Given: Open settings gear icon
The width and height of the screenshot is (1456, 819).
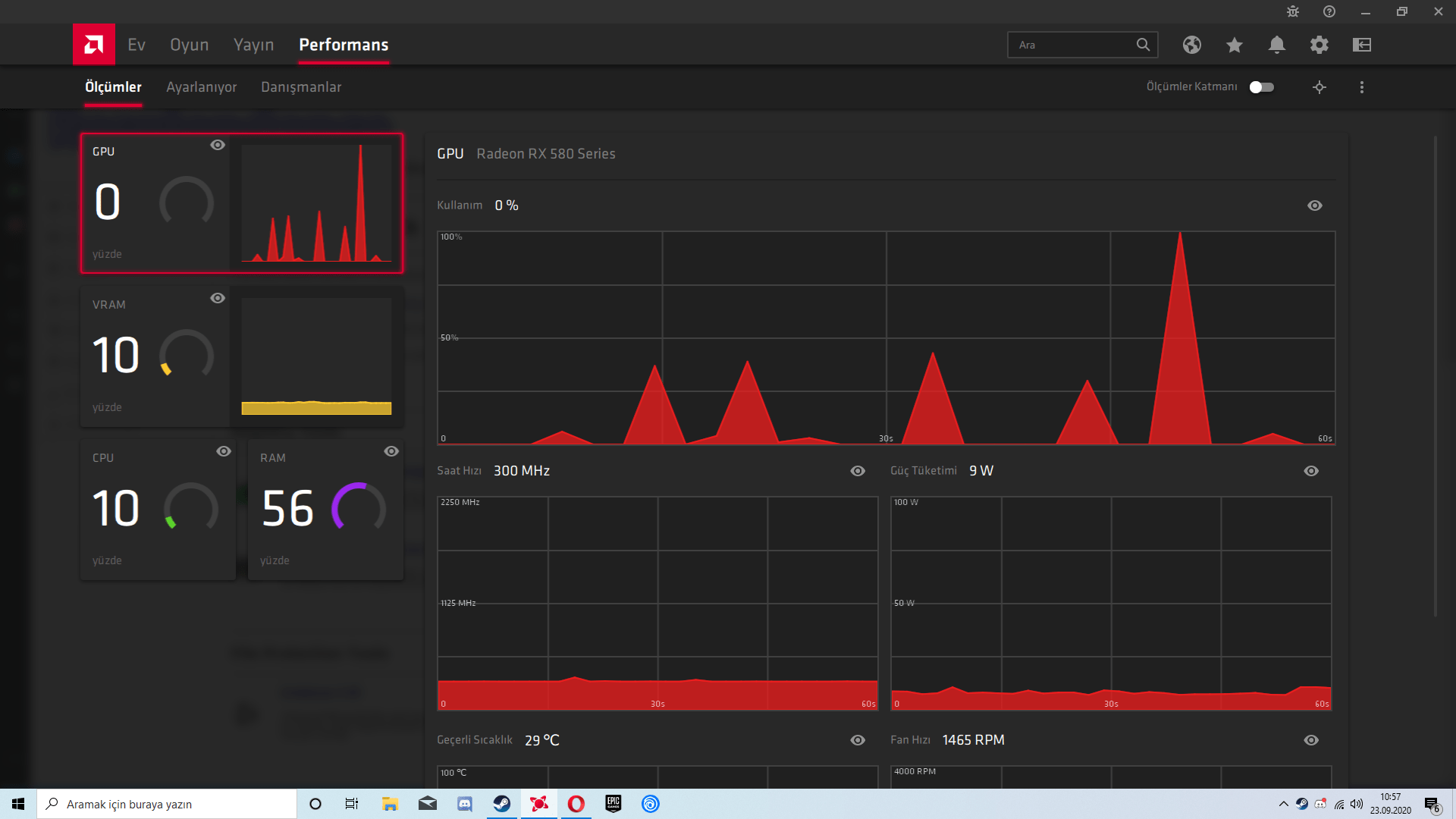Looking at the screenshot, I should [x=1319, y=45].
